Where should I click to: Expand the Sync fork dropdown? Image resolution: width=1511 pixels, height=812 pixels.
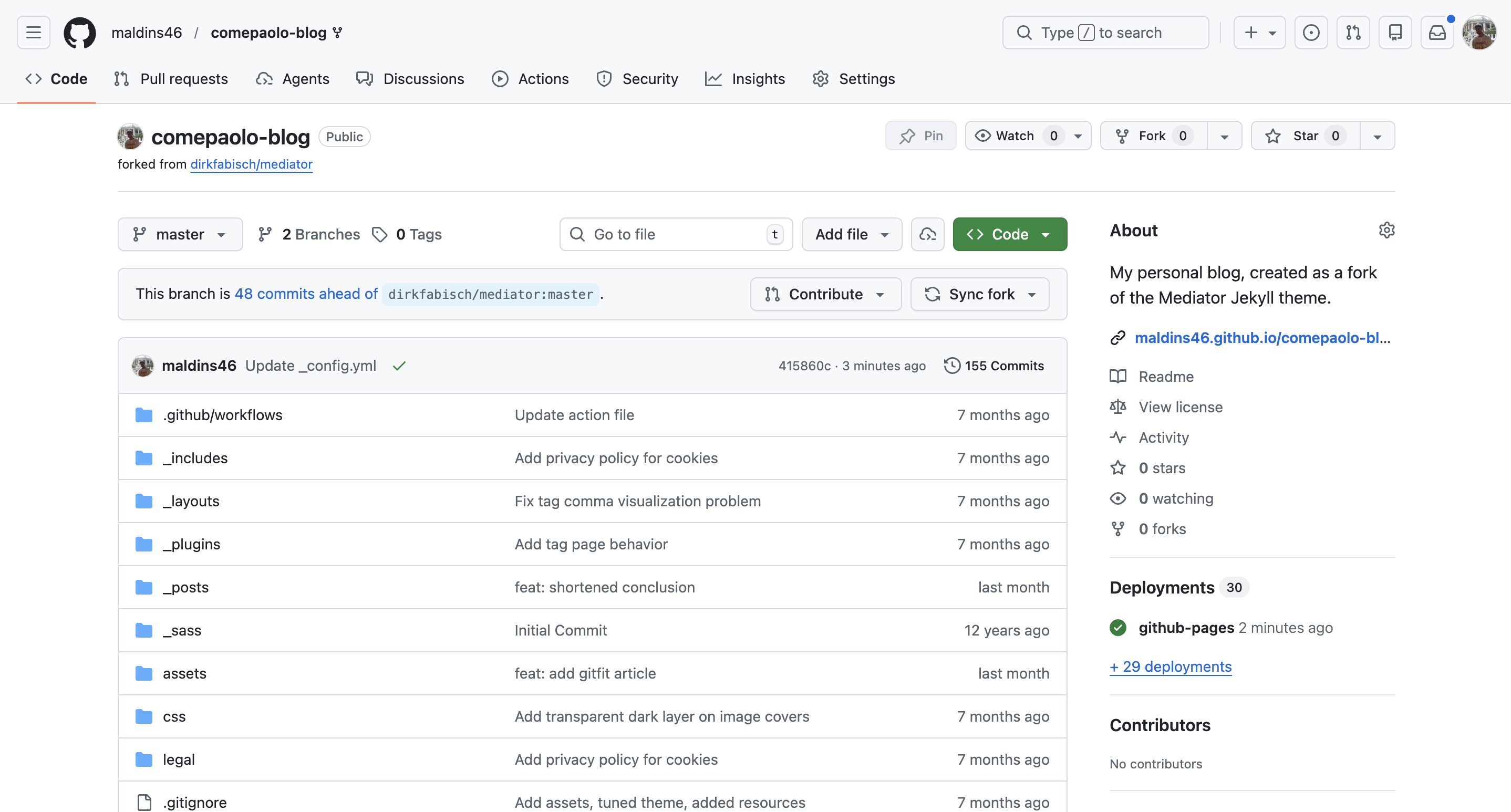point(979,294)
